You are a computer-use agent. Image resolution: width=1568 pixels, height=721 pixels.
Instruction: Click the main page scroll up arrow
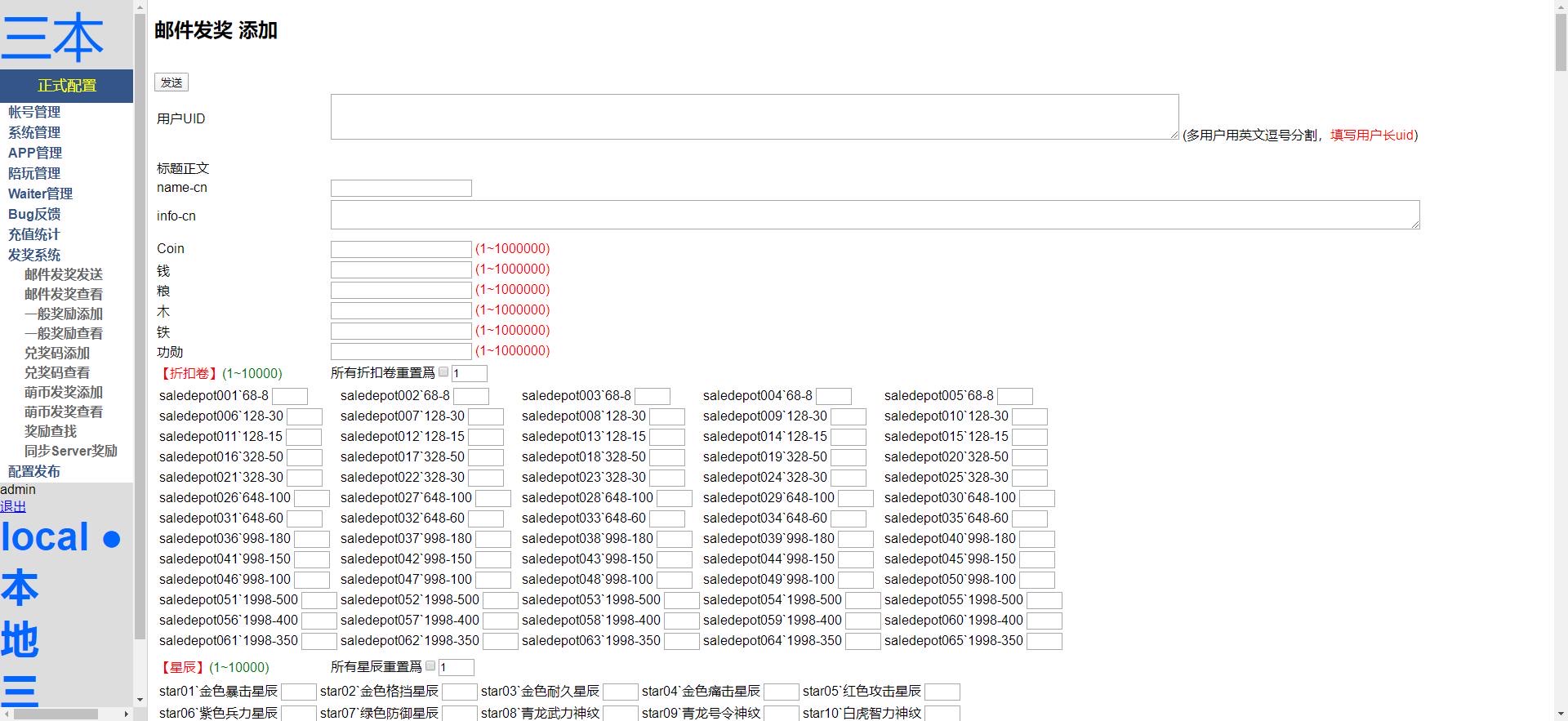[x=1560, y=7]
